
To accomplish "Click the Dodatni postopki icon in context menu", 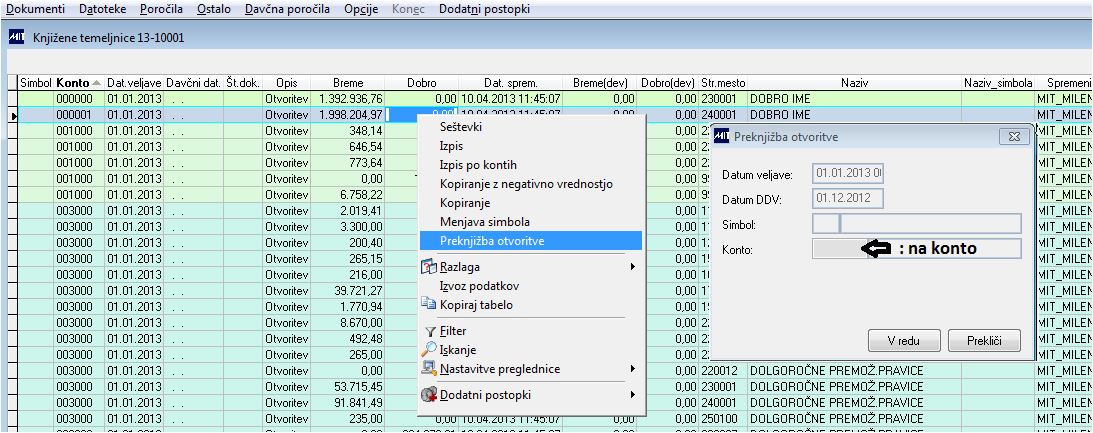I will 429,395.
